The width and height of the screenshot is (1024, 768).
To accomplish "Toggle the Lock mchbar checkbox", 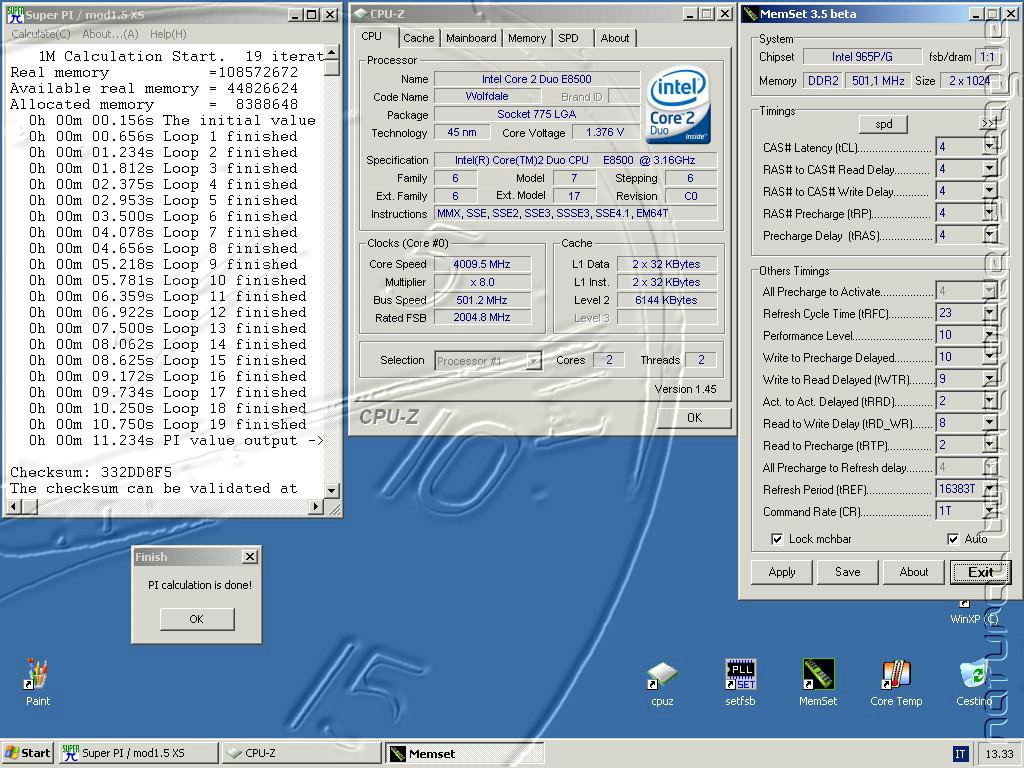I will (x=777, y=539).
